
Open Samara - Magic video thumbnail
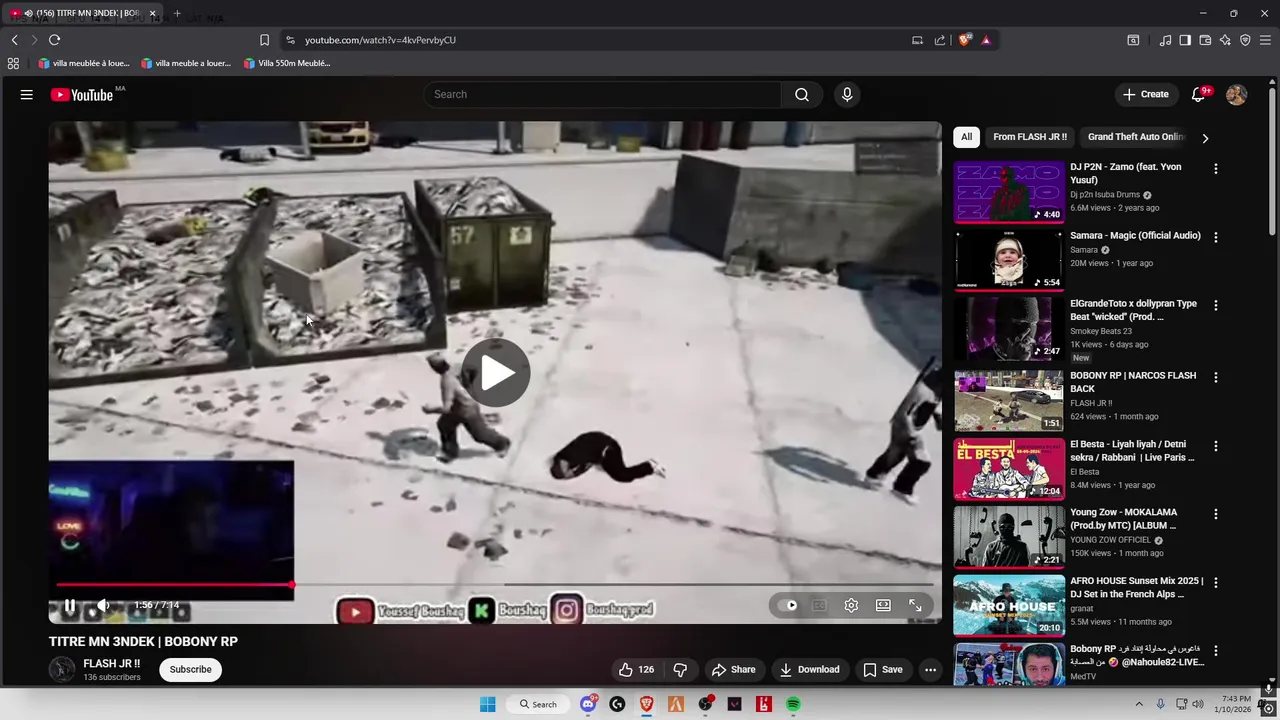click(x=1009, y=261)
